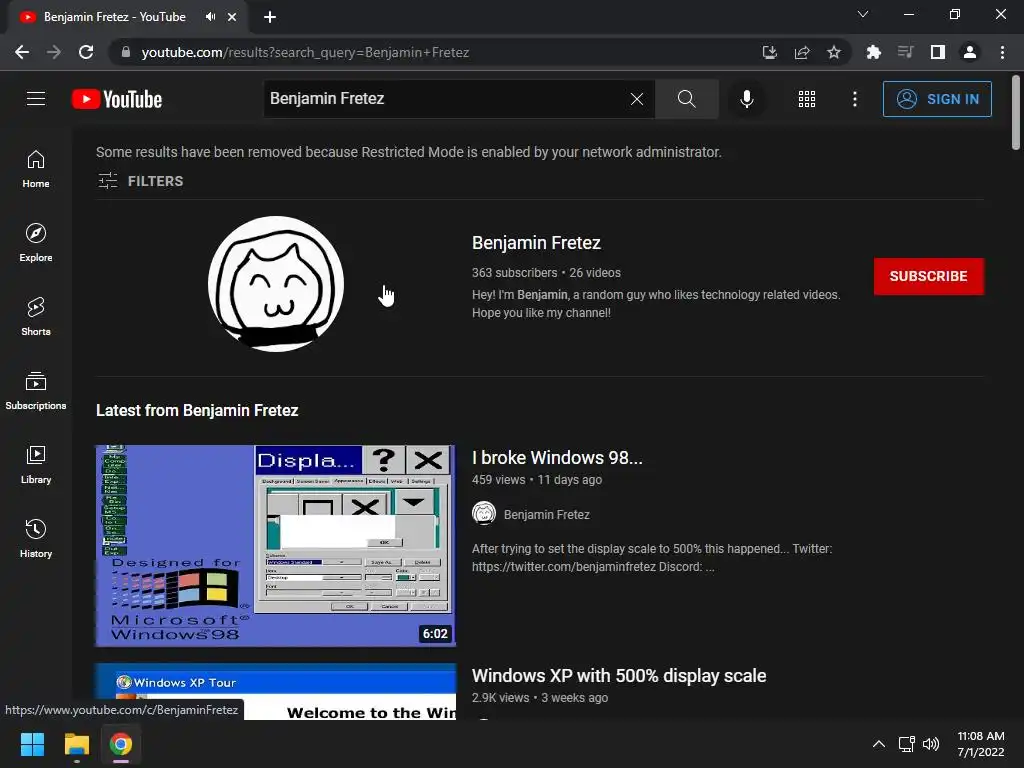Open the Windows Start menu
The height and width of the screenshot is (768, 1024).
tap(32, 744)
